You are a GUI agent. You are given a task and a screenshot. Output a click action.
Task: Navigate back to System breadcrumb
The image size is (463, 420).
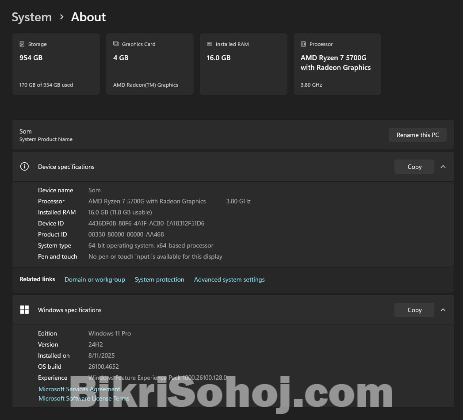tap(32, 17)
